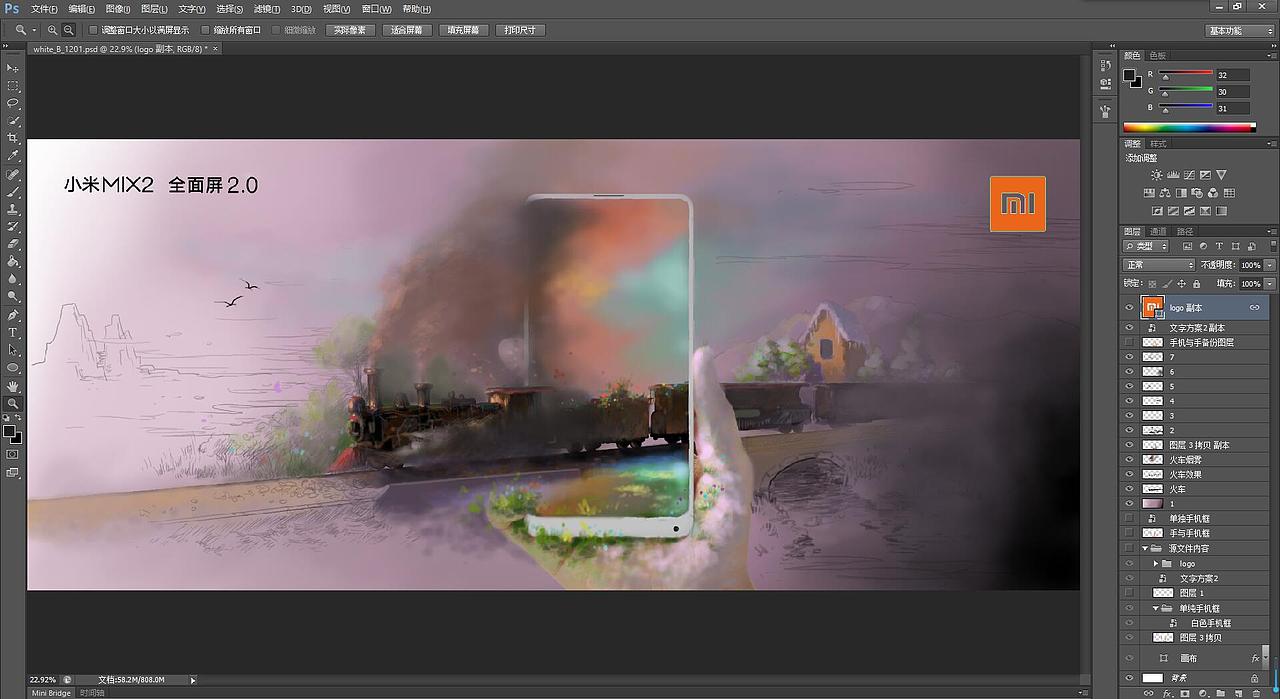Image resolution: width=1280 pixels, height=699 pixels.
Task: Open the 'Mini Bridge' panel tab
Action: (x=51, y=693)
